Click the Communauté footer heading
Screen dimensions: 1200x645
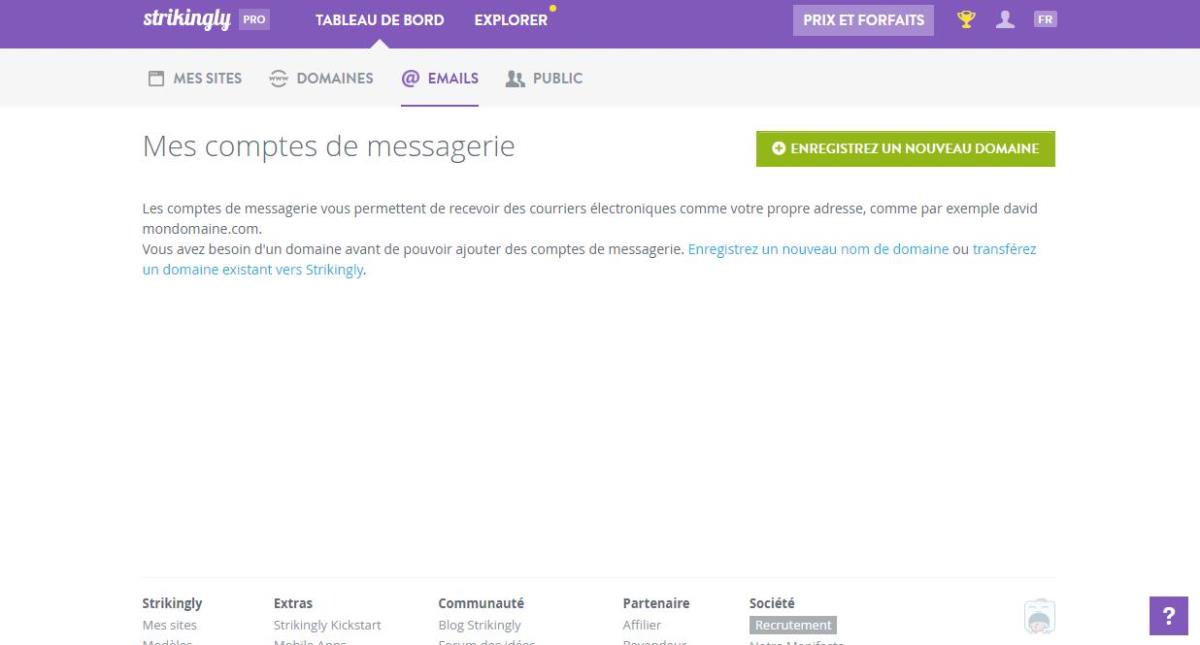(x=481, y=603)
